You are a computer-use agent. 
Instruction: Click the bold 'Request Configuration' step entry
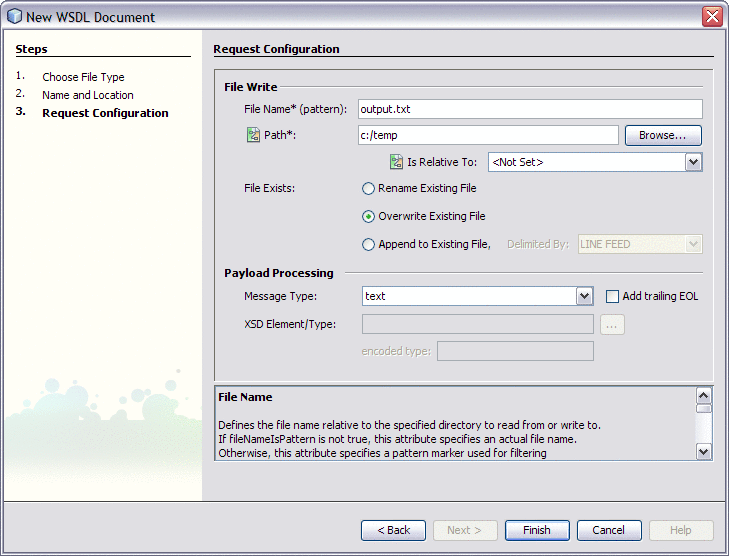(105, 113)
